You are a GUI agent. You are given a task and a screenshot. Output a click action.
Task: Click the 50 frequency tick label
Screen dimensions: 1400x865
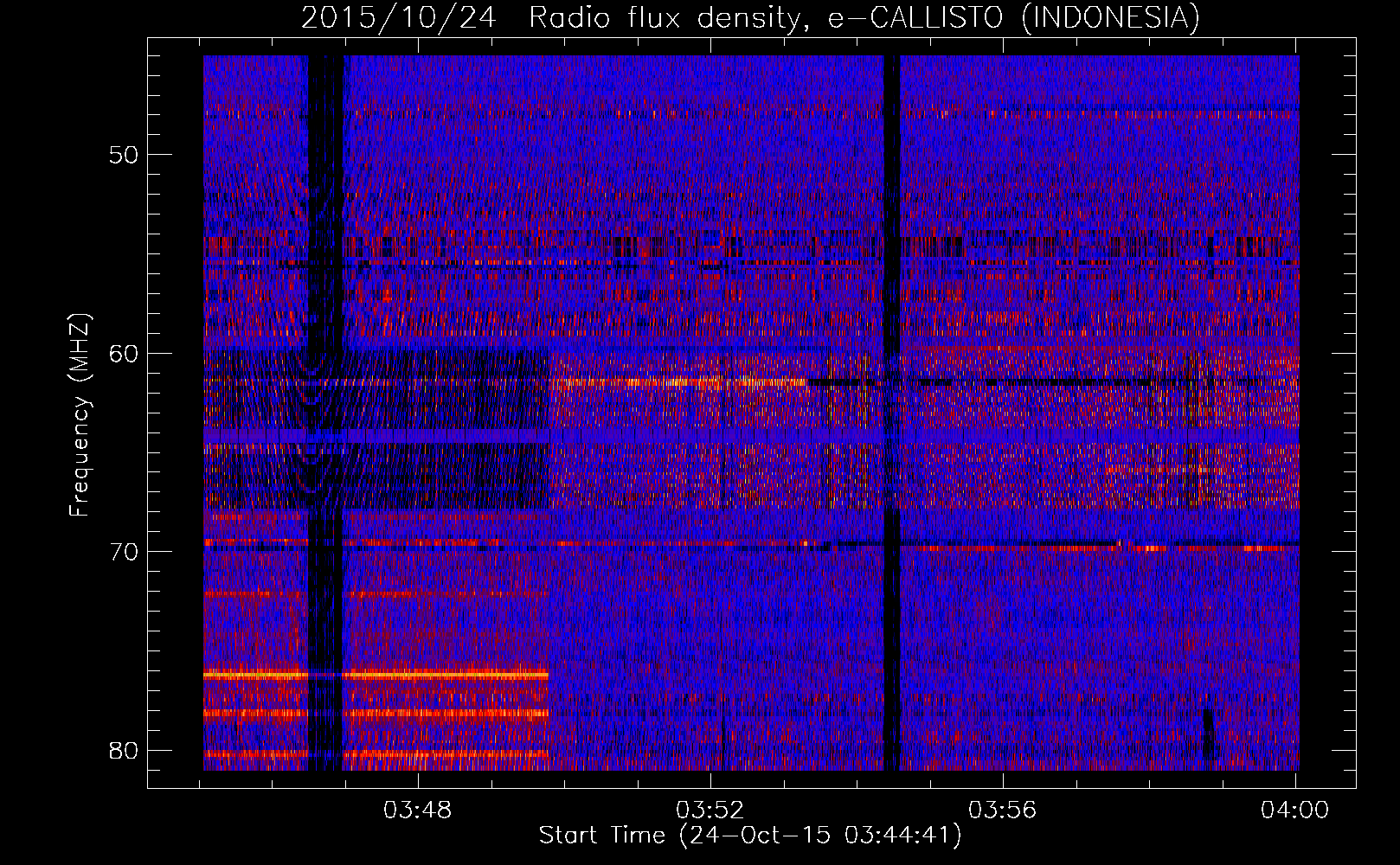coord(124,155)
